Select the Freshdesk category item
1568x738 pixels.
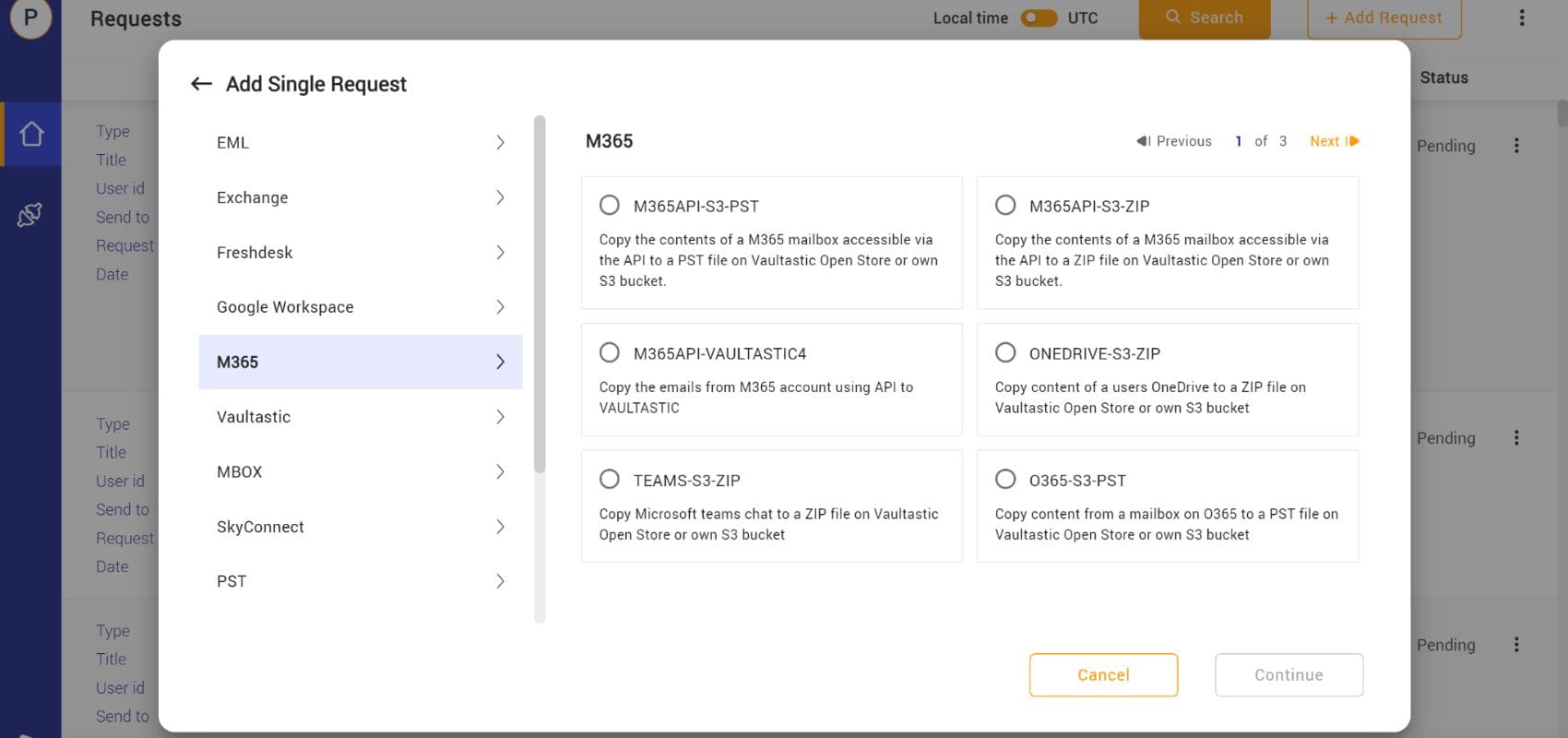coord(255,253)
